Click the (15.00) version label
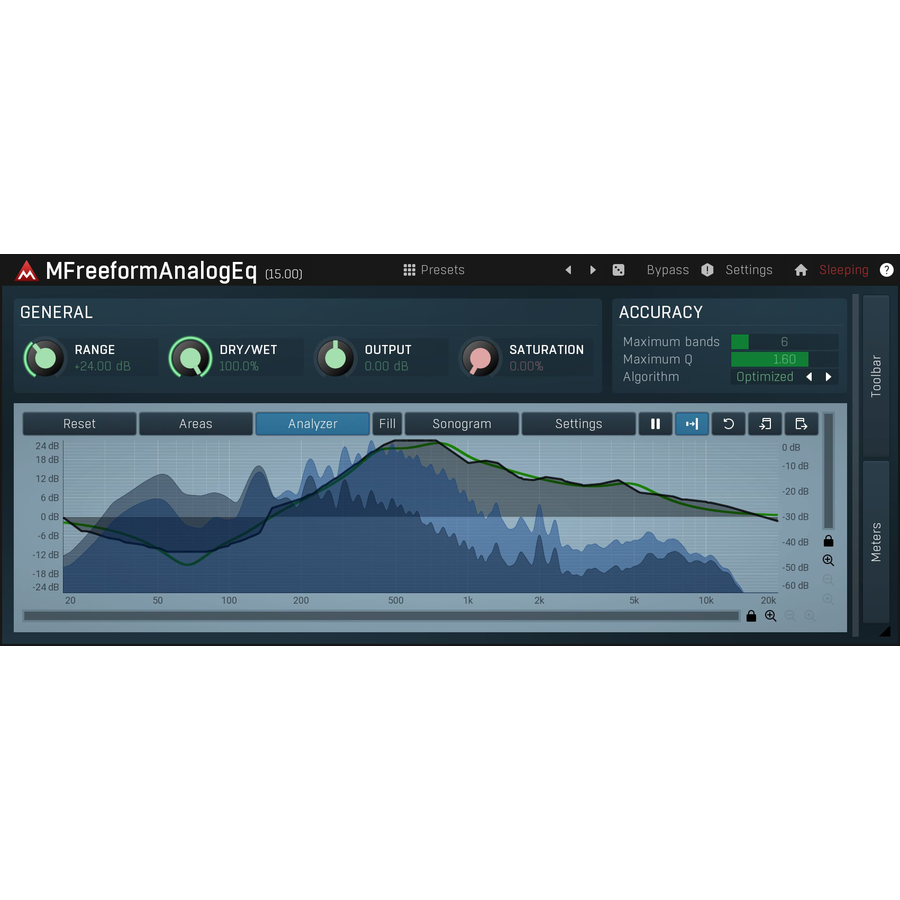 tap(284, 274)
